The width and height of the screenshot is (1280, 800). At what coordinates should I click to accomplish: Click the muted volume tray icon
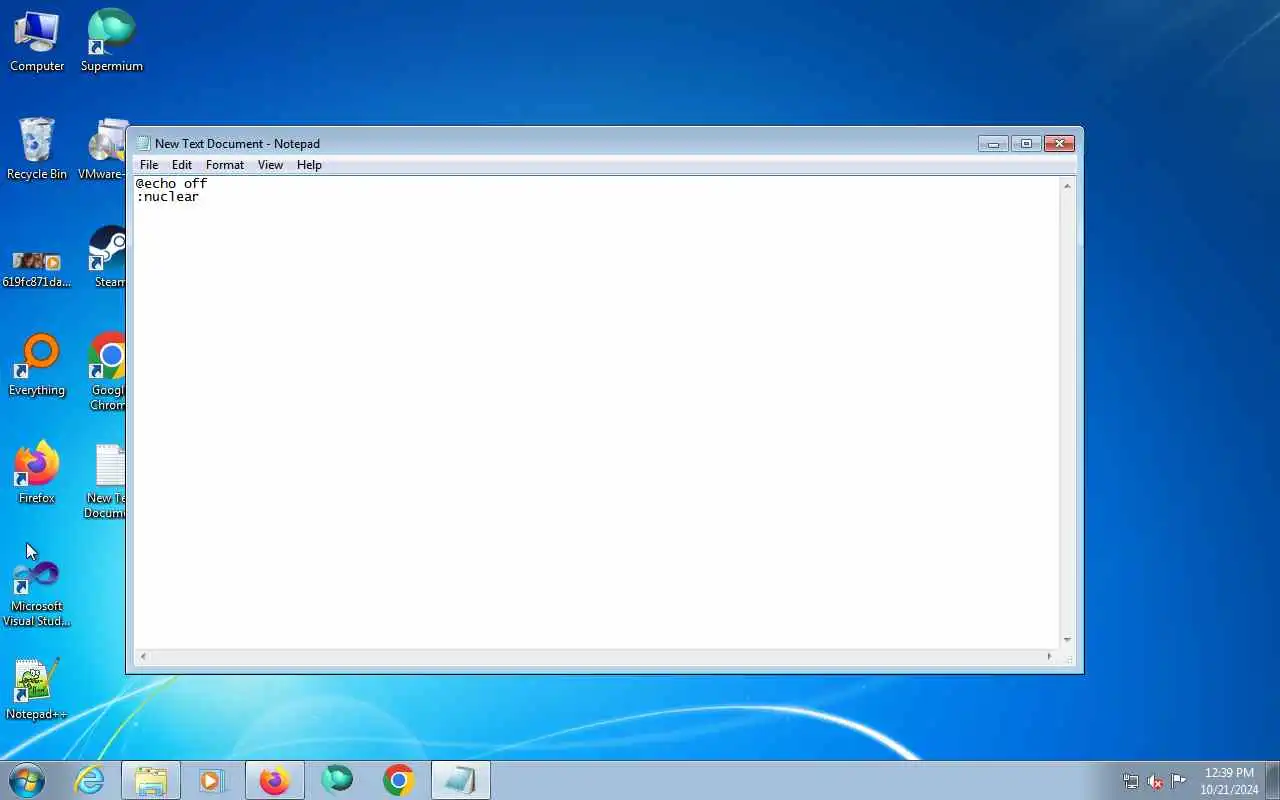(x=1155, y=781)
